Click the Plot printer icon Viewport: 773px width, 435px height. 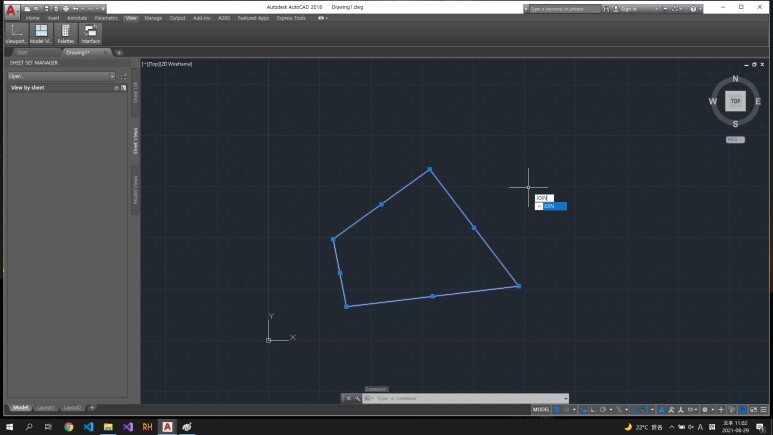(x=66, y=9)
